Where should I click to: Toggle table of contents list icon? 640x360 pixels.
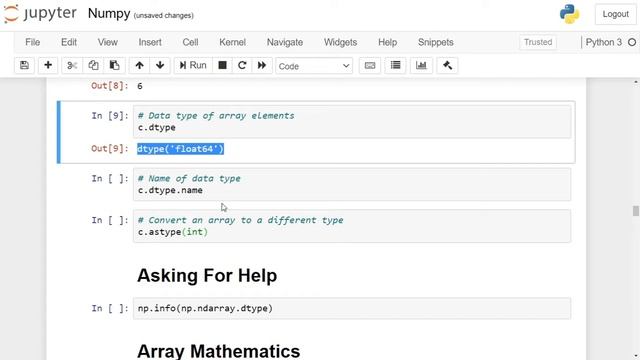(396, 65)
